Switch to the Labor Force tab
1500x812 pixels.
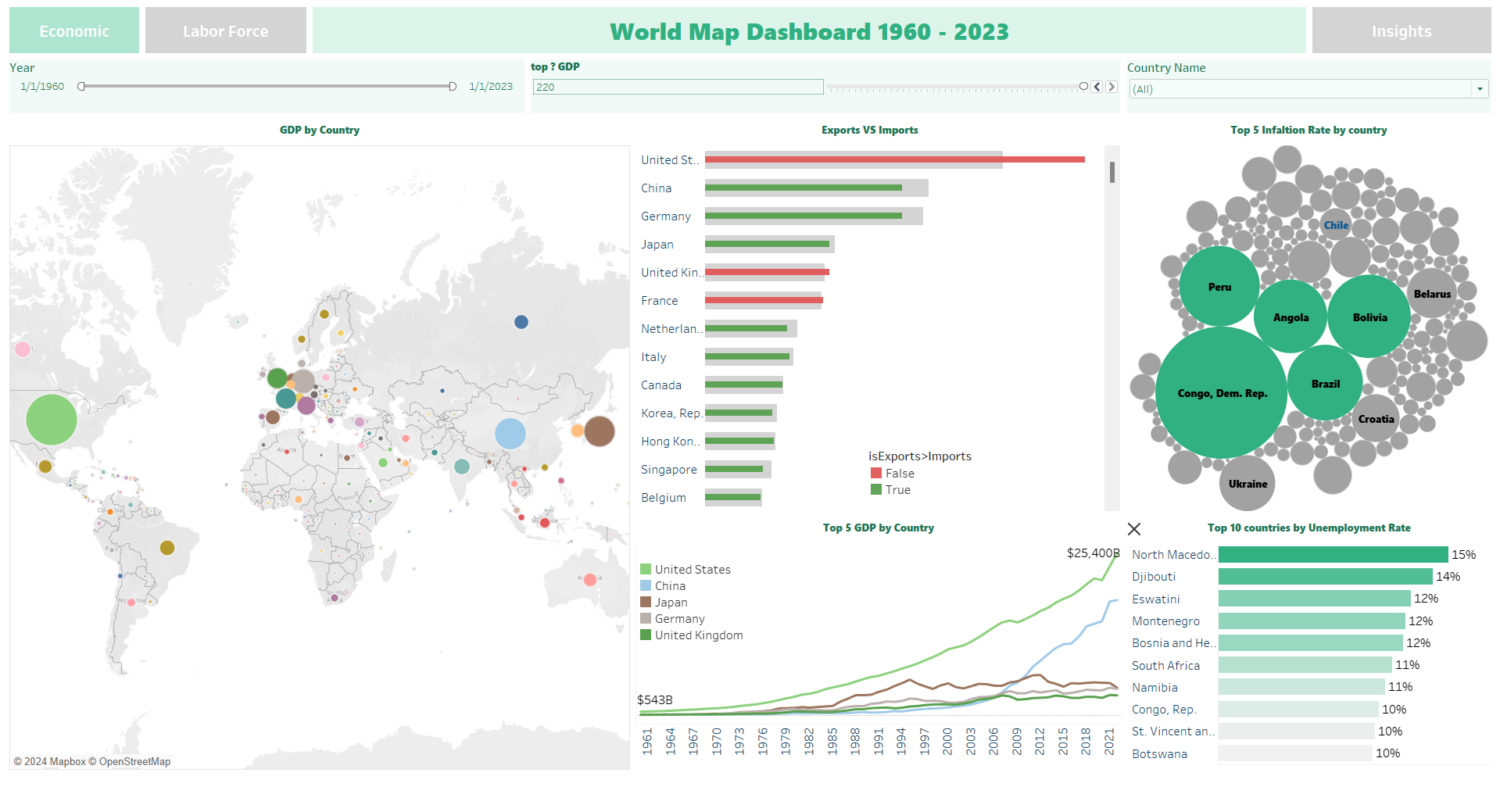[x=225, y=31]
